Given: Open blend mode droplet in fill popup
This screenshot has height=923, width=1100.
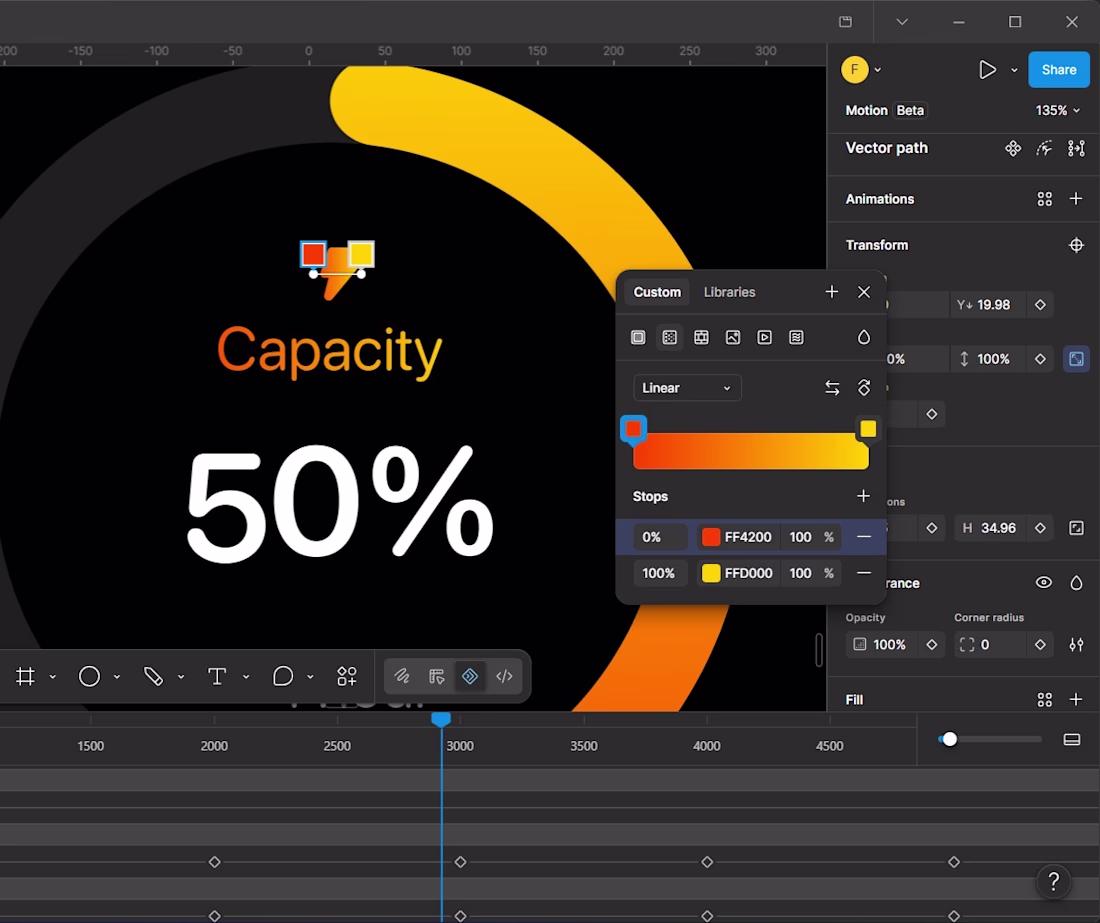Looking at the screenshot, I should pyautogui.click(x=864, y=337).
